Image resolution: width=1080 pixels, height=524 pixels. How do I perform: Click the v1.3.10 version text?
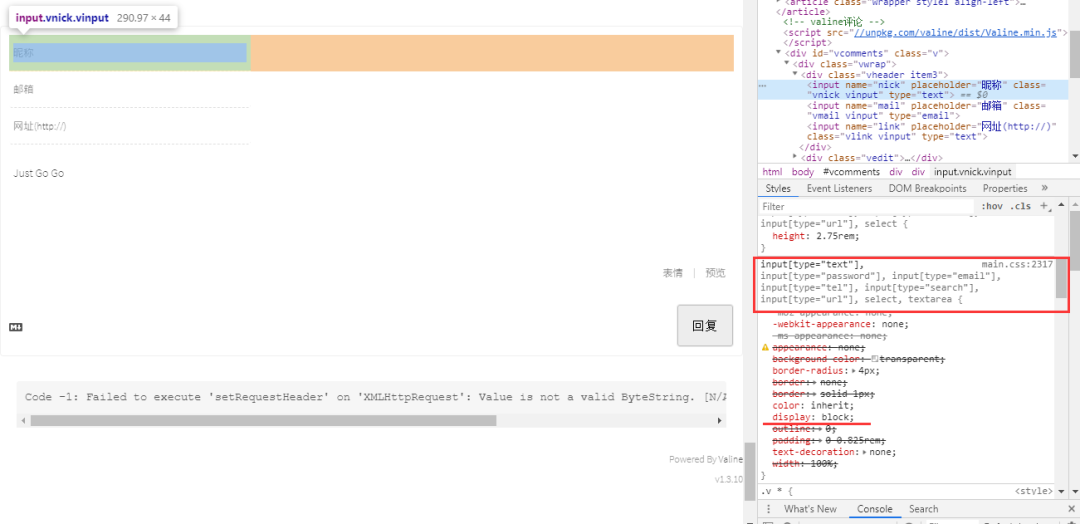pyautogui.click(x=729, y=479)
